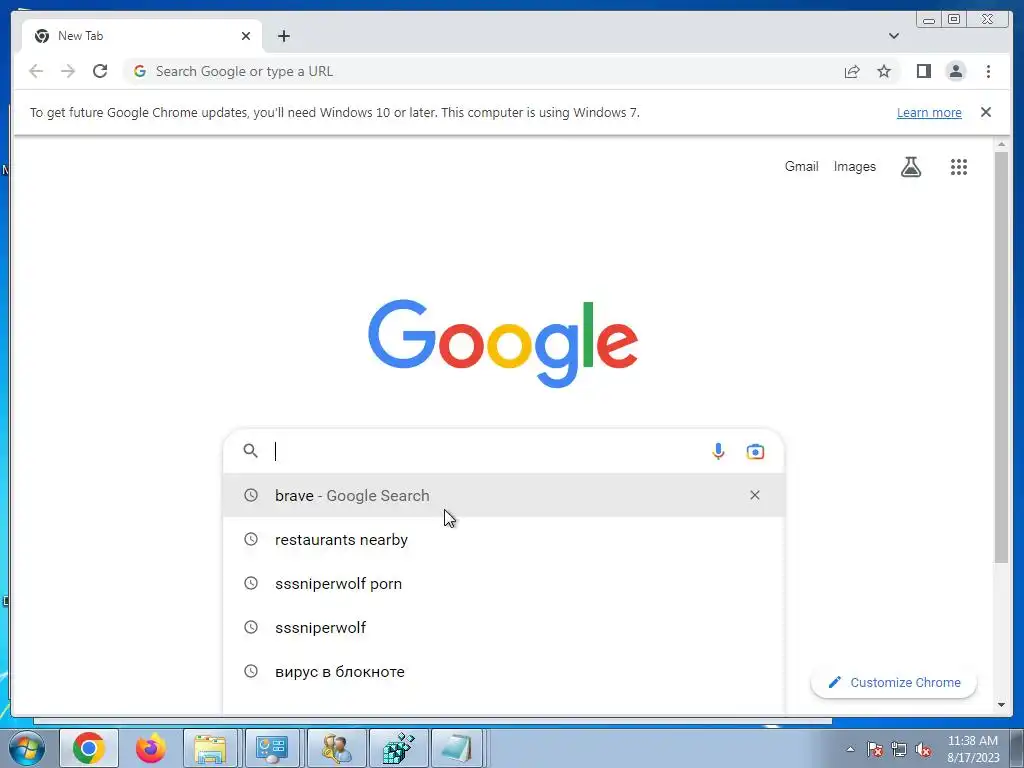
Task: Open Gmail link
Action: (801, 167)
